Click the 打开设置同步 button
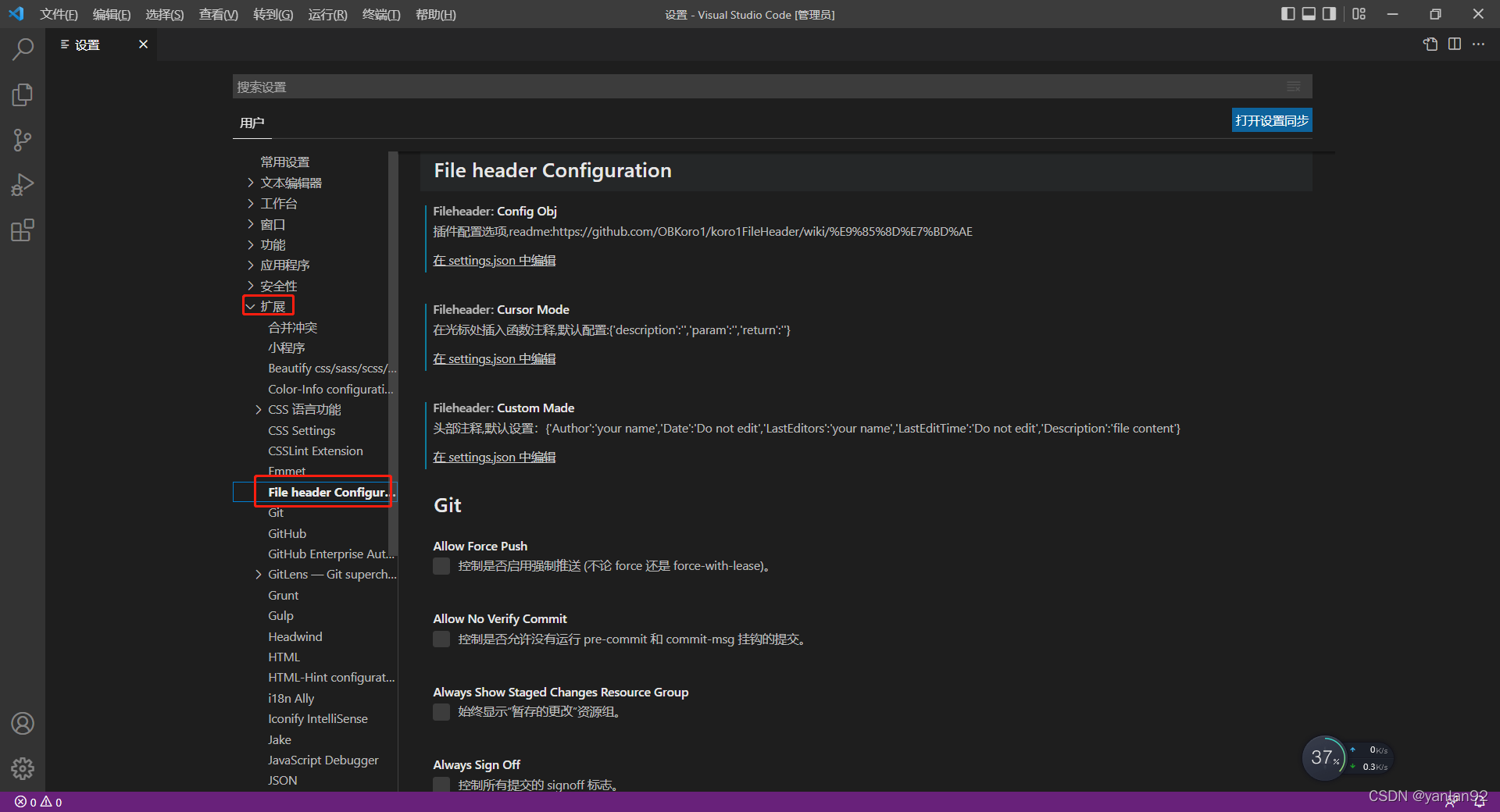This screenshot has width=1500, height=812. pos(1272,120)
